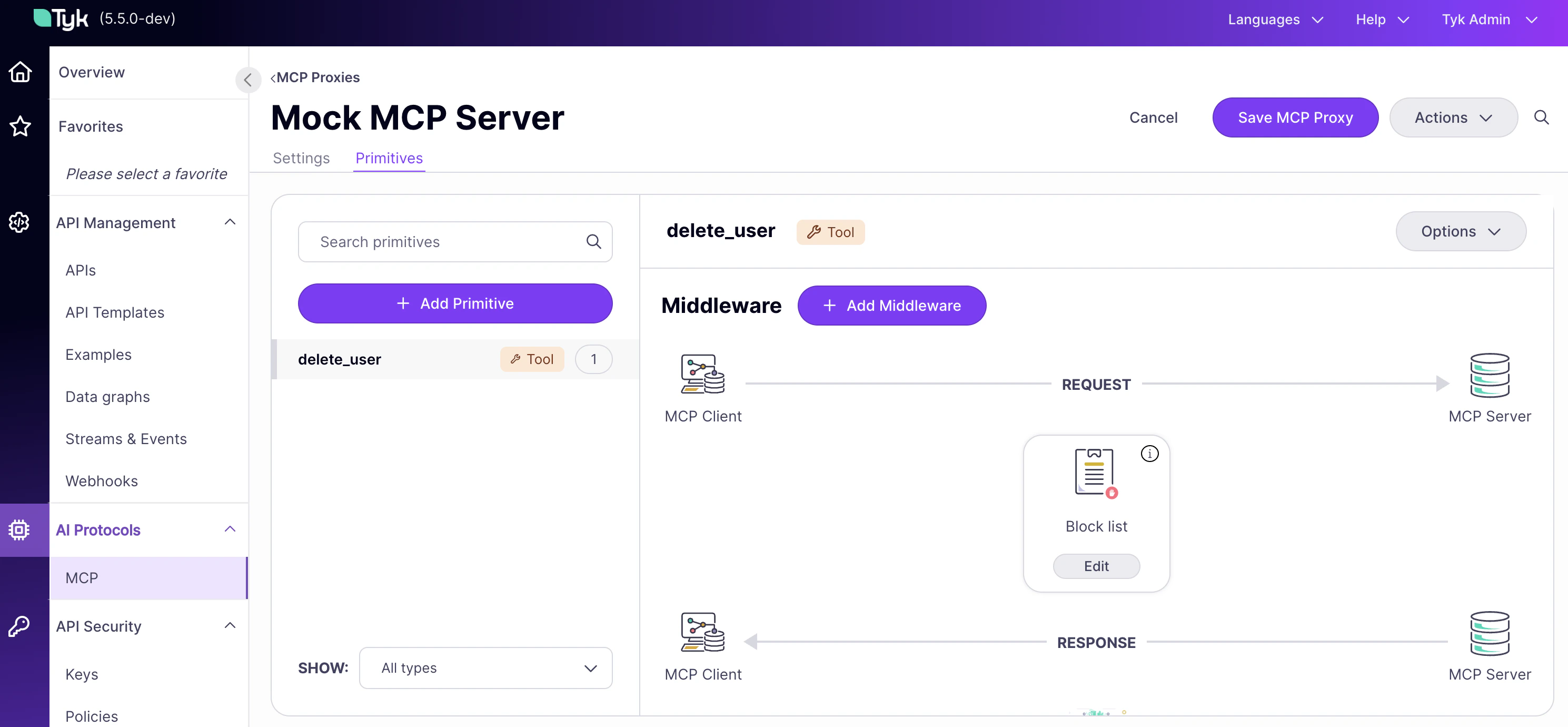Open Favorites in the sidebar

point(91,126)
